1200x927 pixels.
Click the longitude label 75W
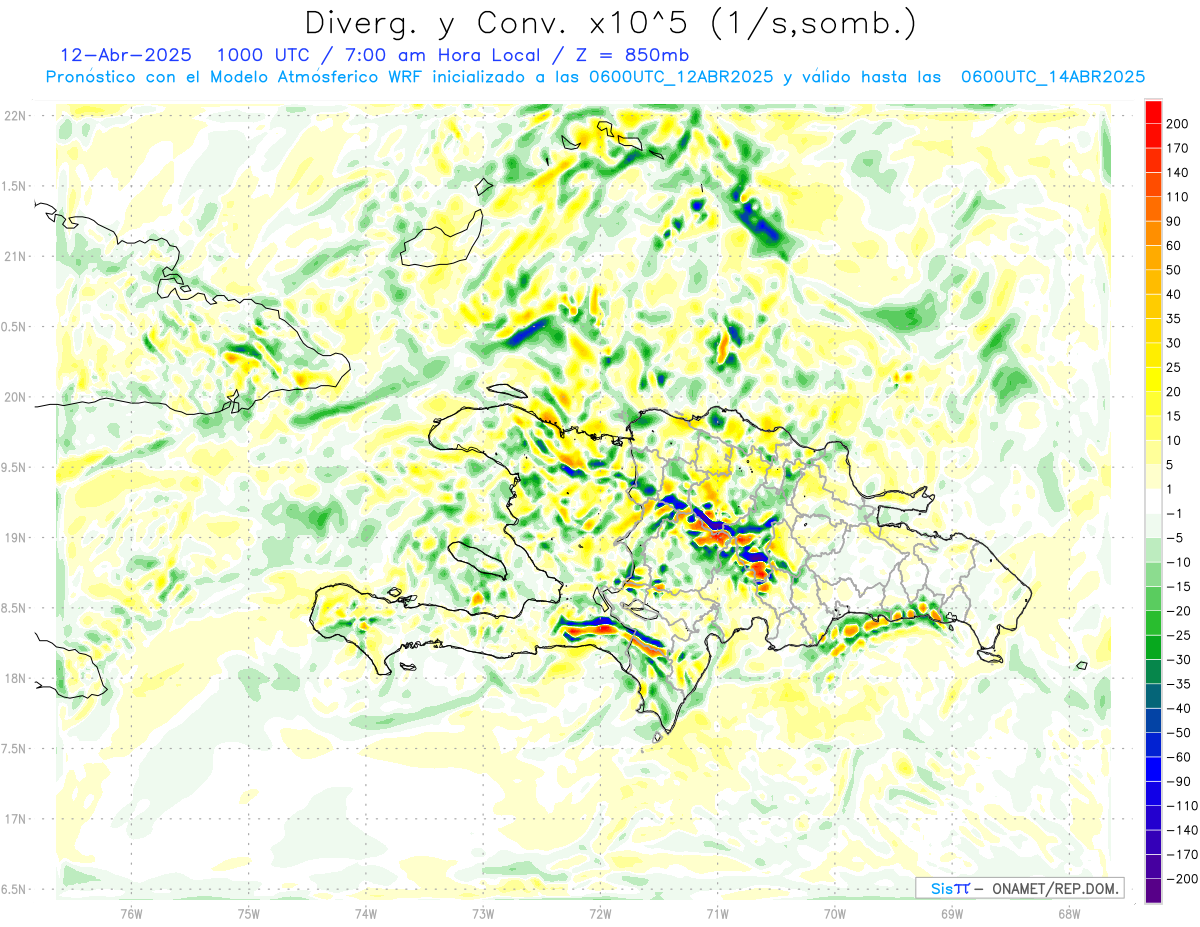point(249,913)
